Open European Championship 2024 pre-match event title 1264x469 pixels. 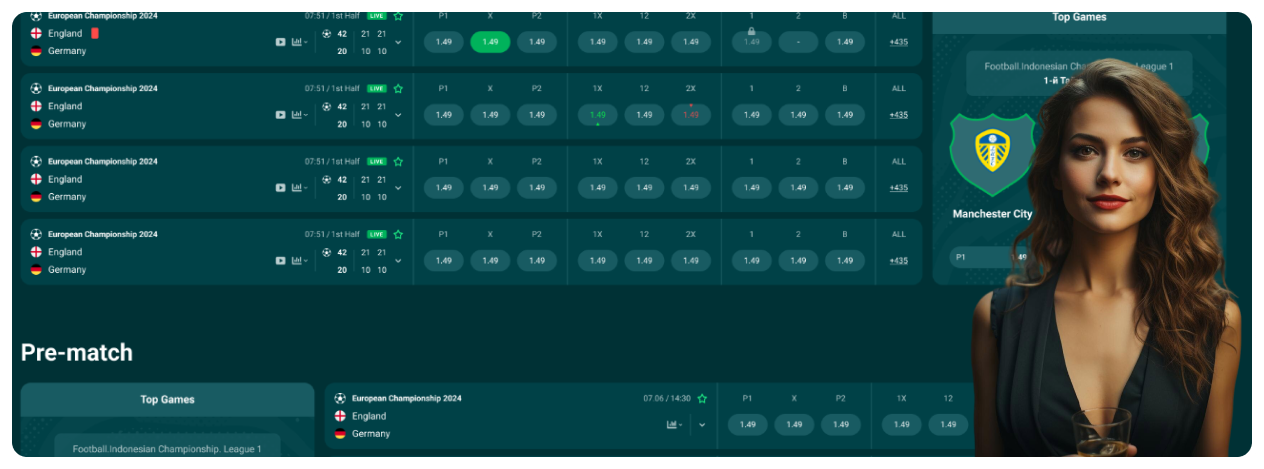tap(406, 398)
